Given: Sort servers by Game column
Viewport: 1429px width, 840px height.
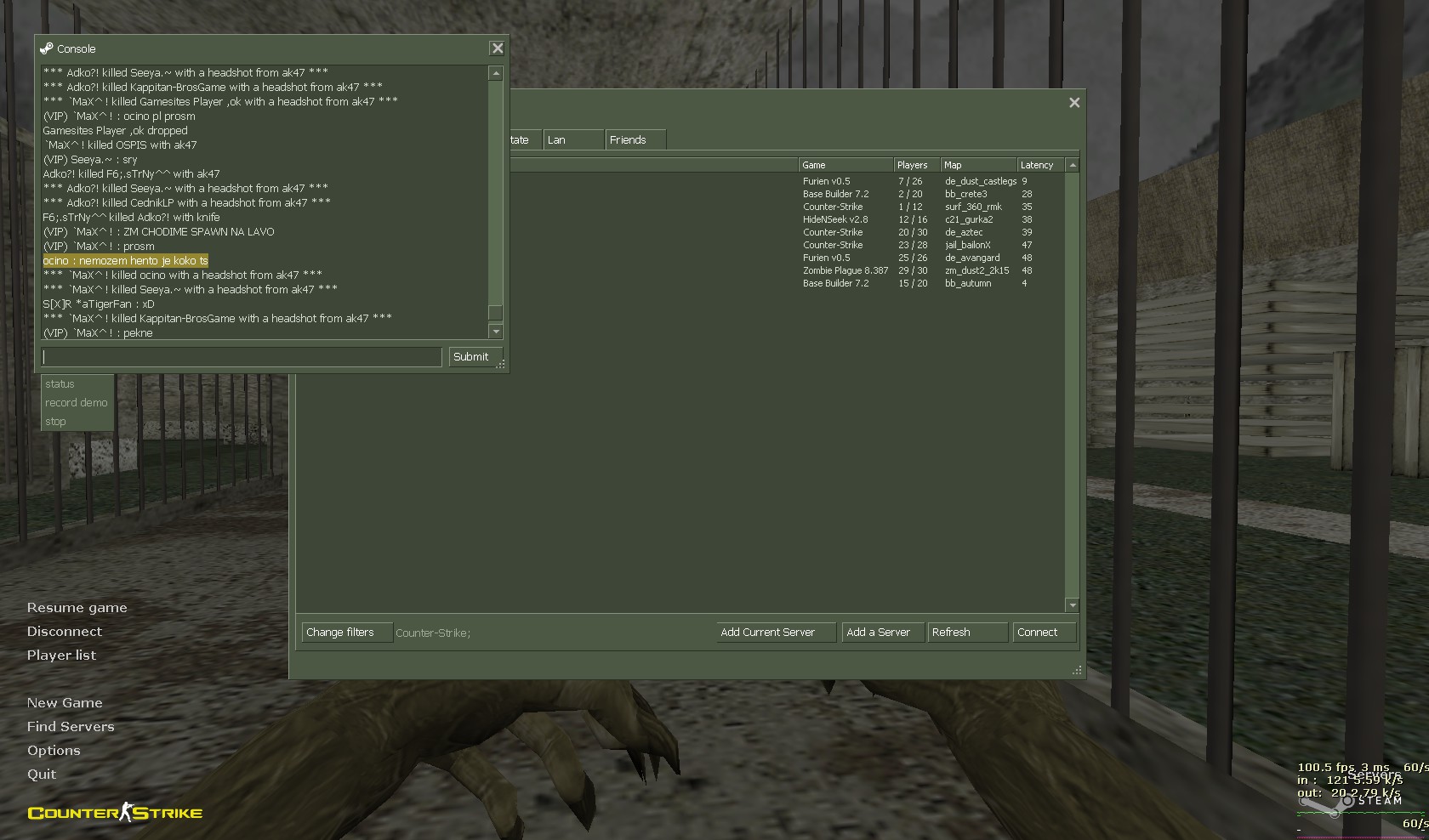Looking at the screenshot, I should pyautogui.click(x=845, y=165).
